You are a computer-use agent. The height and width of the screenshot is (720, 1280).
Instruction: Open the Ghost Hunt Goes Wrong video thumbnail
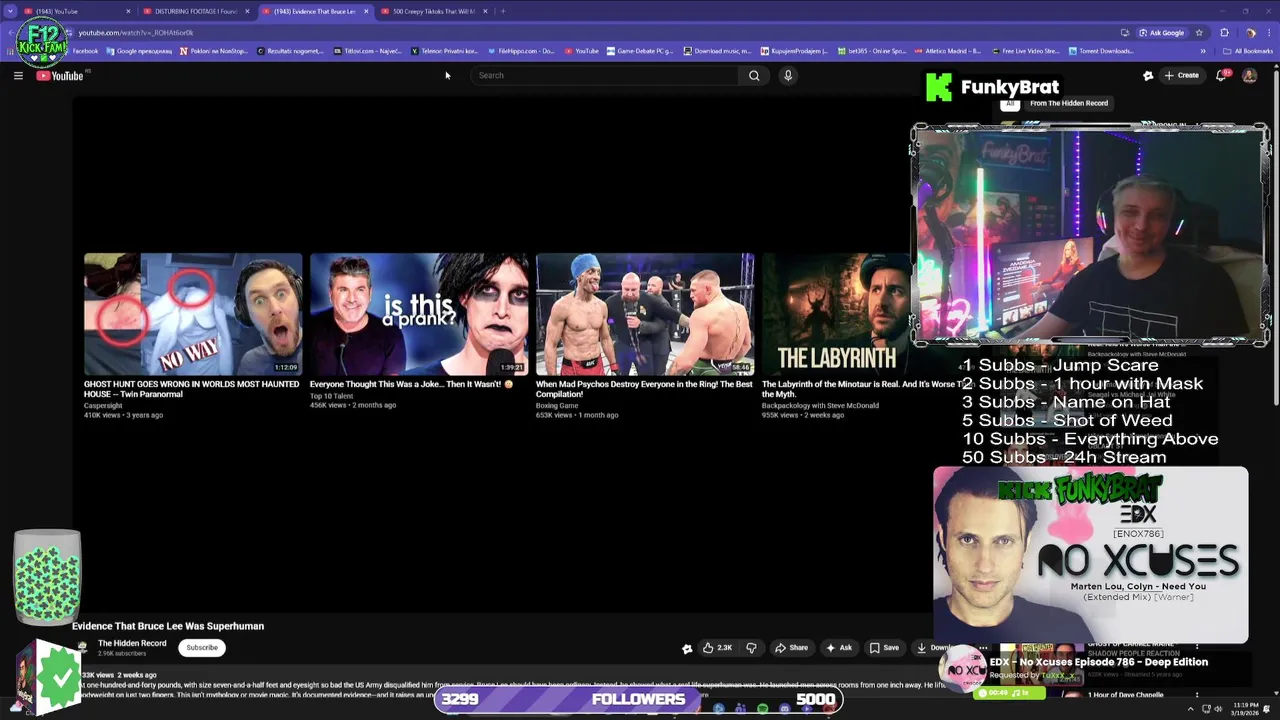(193, 314)
